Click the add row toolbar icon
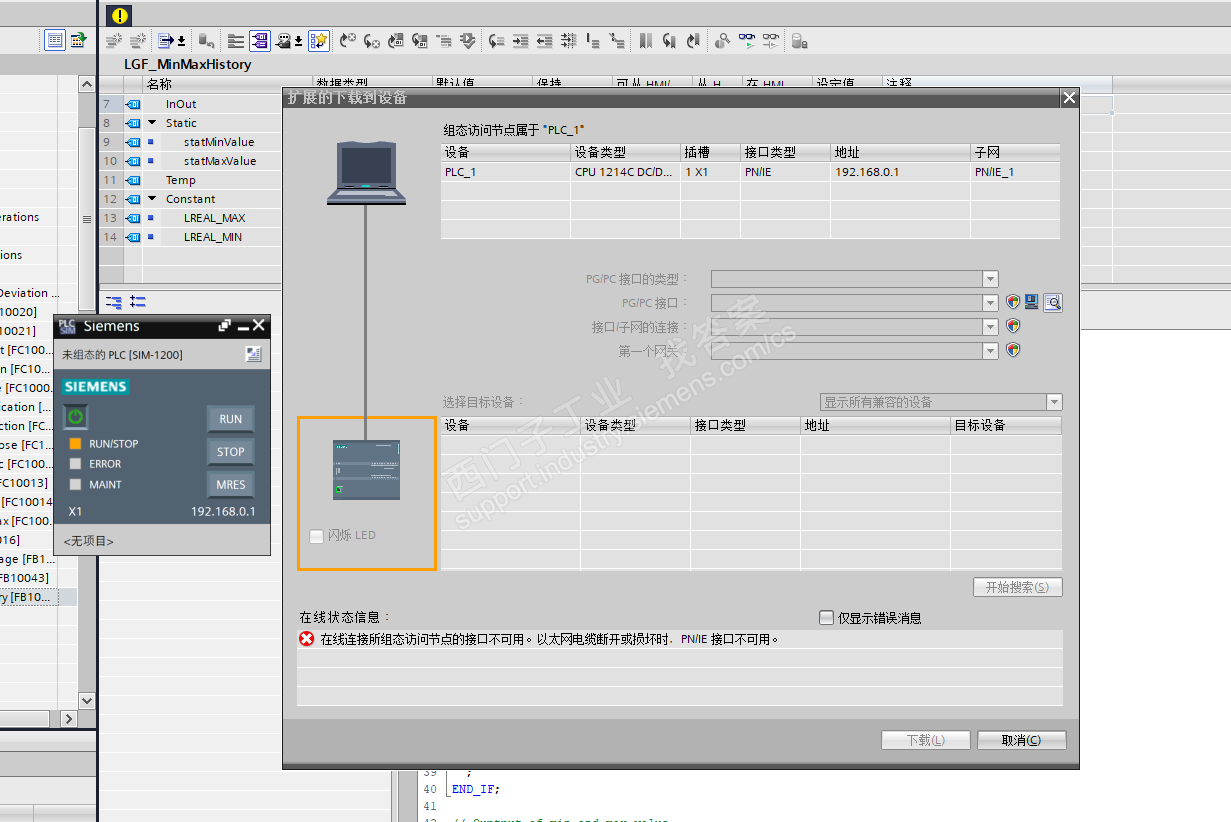Screen dimensions: 1231x822 click(x=138, y=41)
